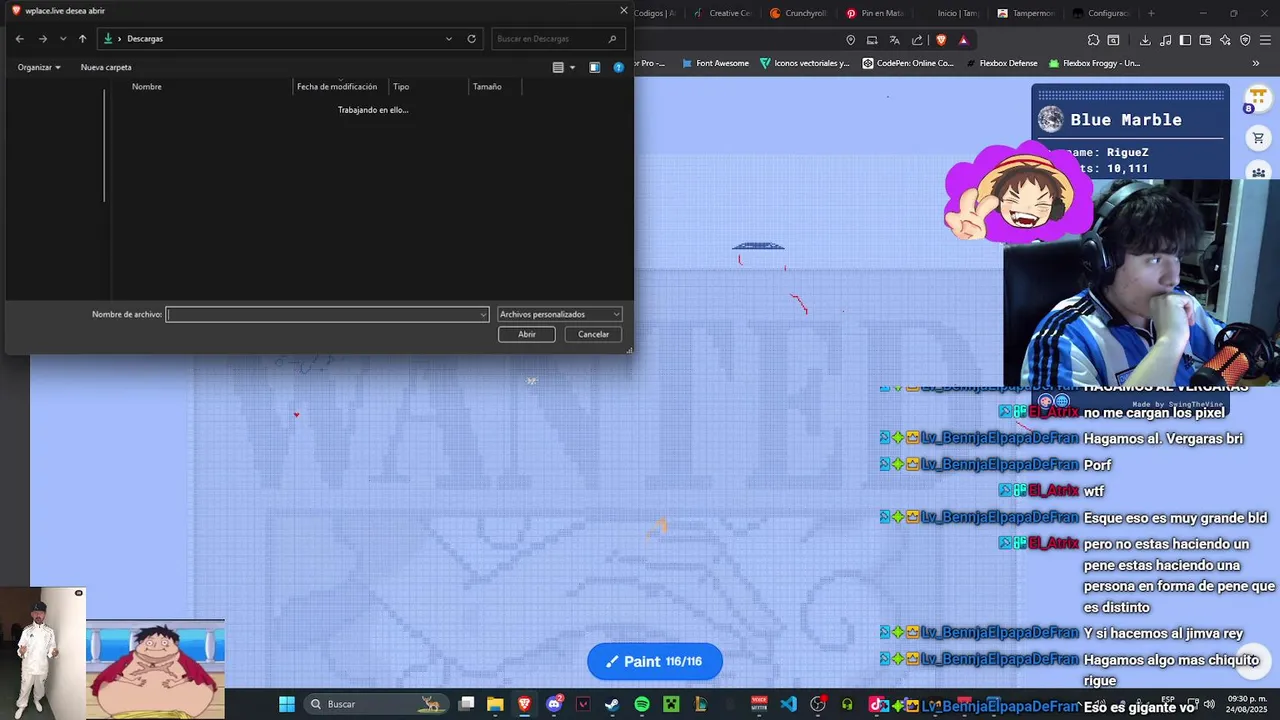Click taskbar clock showing 09:30 p. m.

pos(1247,704)
